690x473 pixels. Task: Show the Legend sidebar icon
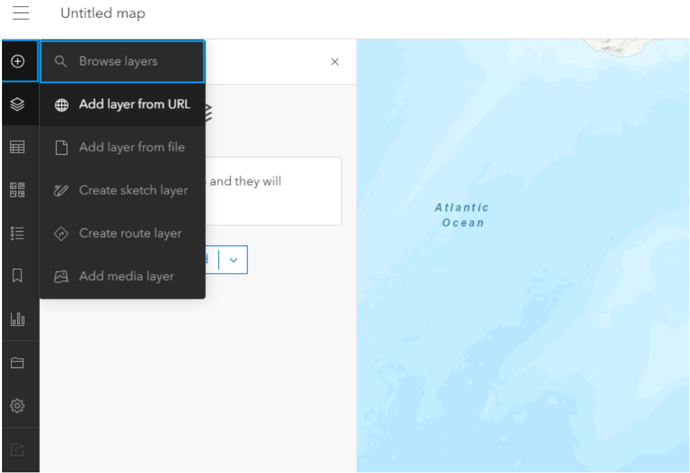[x=18, y=233]
